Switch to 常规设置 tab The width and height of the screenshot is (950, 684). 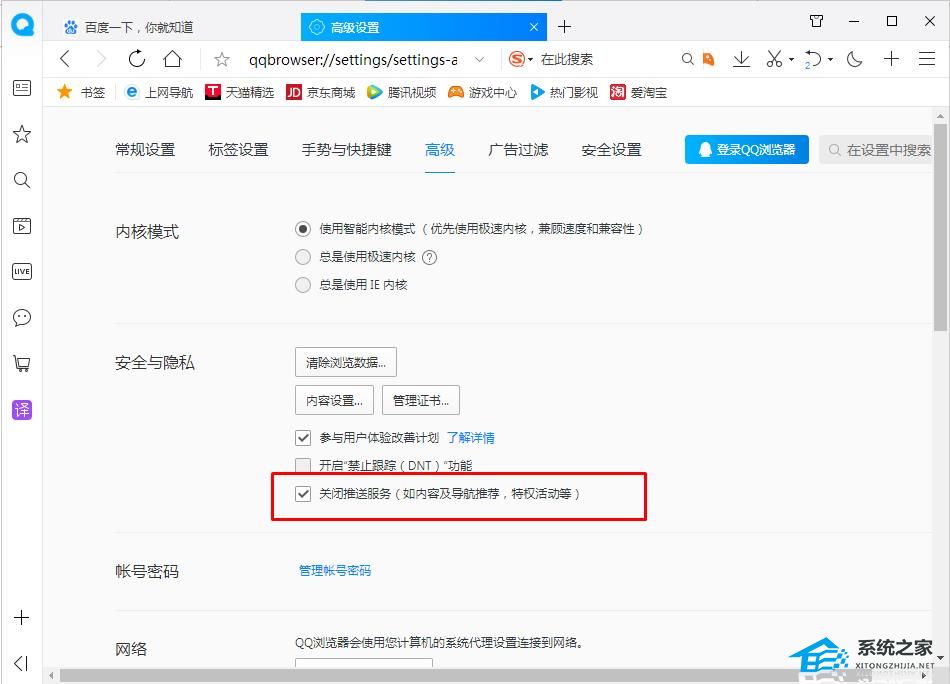point(145,150)
